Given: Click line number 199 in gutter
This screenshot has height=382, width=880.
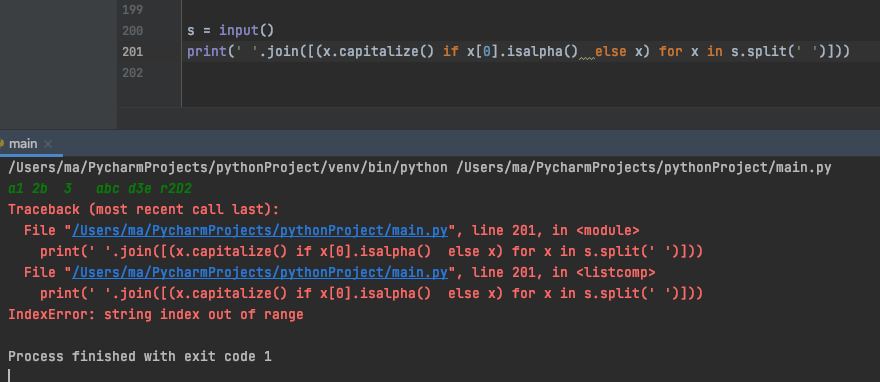Looking at the screenshot, I should 132,10.
